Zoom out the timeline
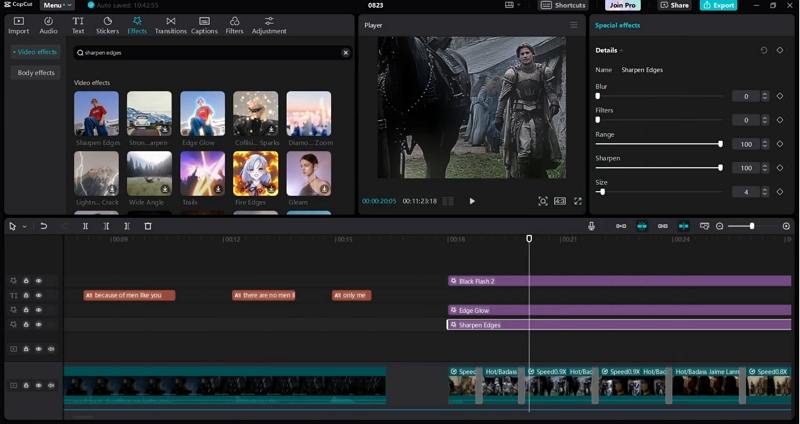The height and width of the screenshot is (424, 800). tap(719, 226)
